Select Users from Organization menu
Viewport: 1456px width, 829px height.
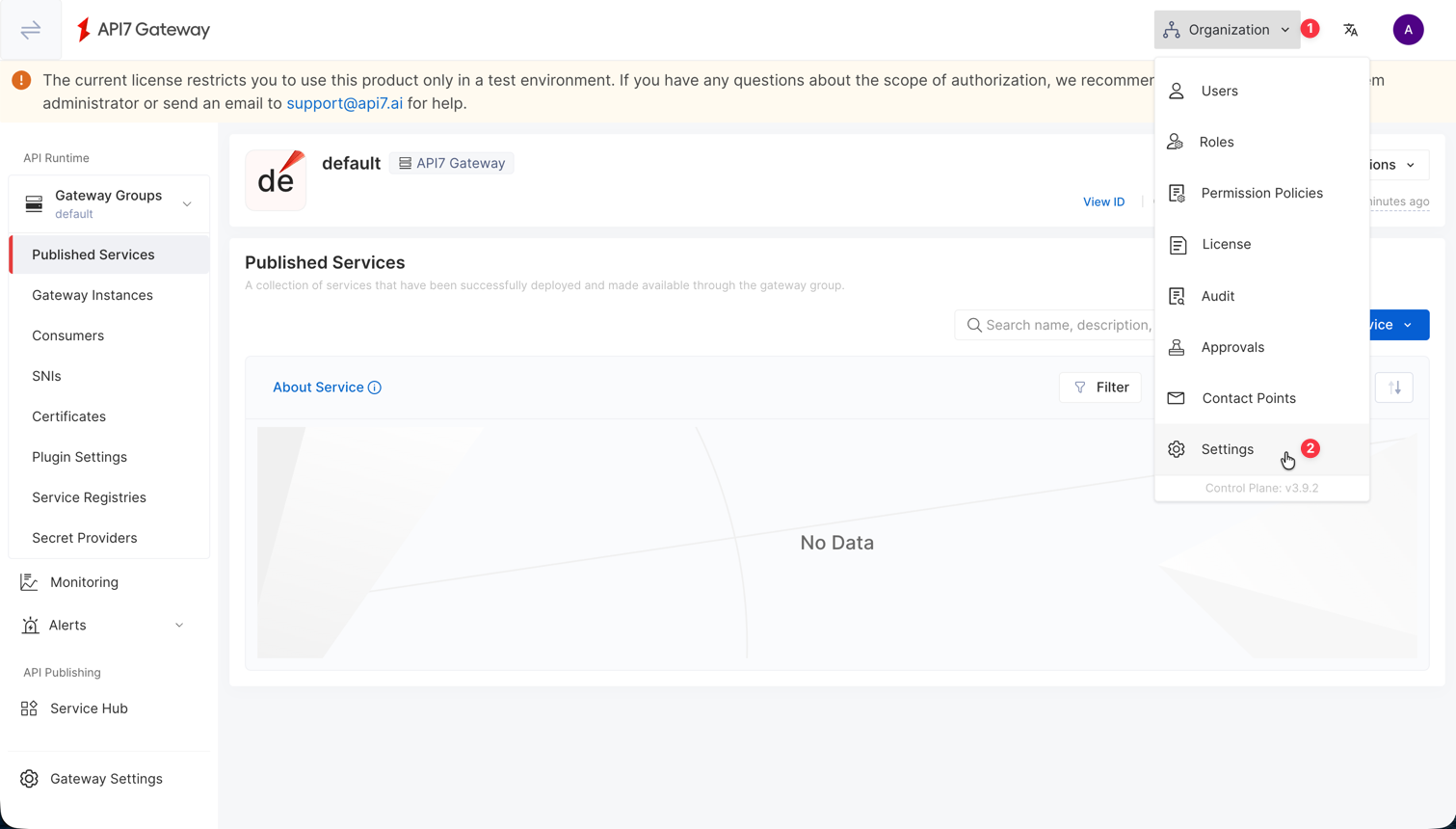click(x=1219, y=91)
